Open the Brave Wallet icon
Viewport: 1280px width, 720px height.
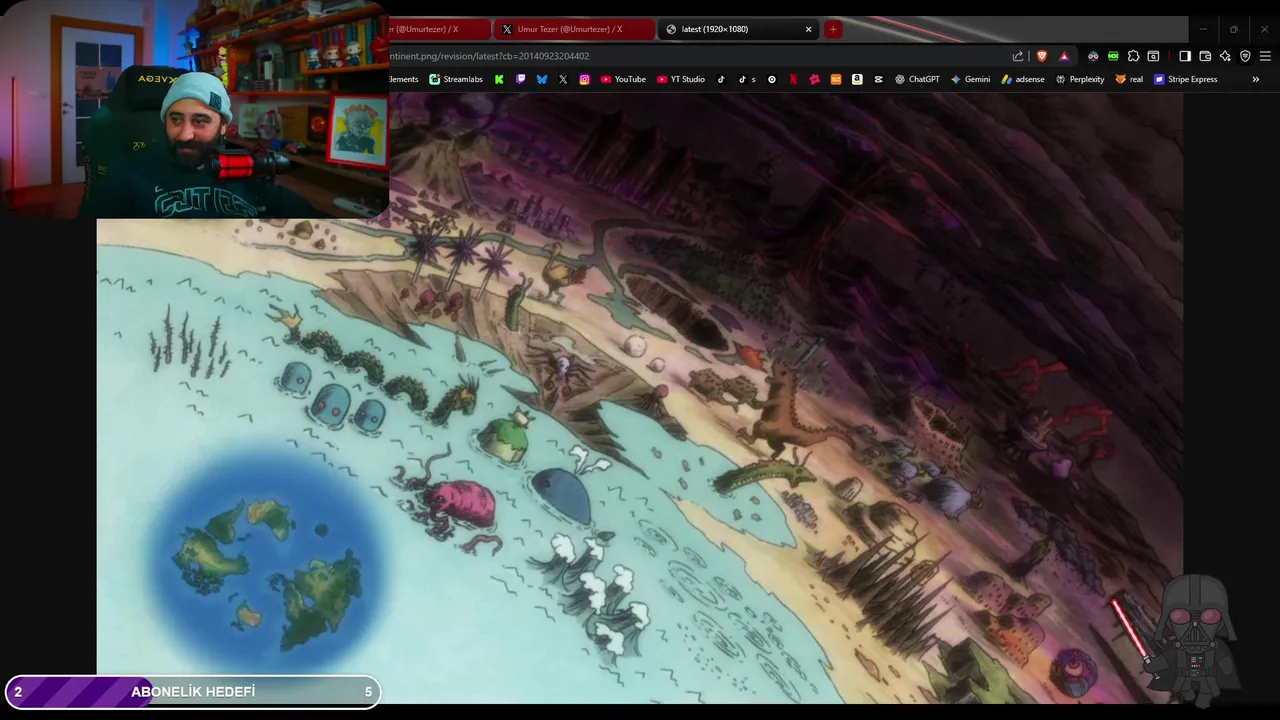(1205, 56)
